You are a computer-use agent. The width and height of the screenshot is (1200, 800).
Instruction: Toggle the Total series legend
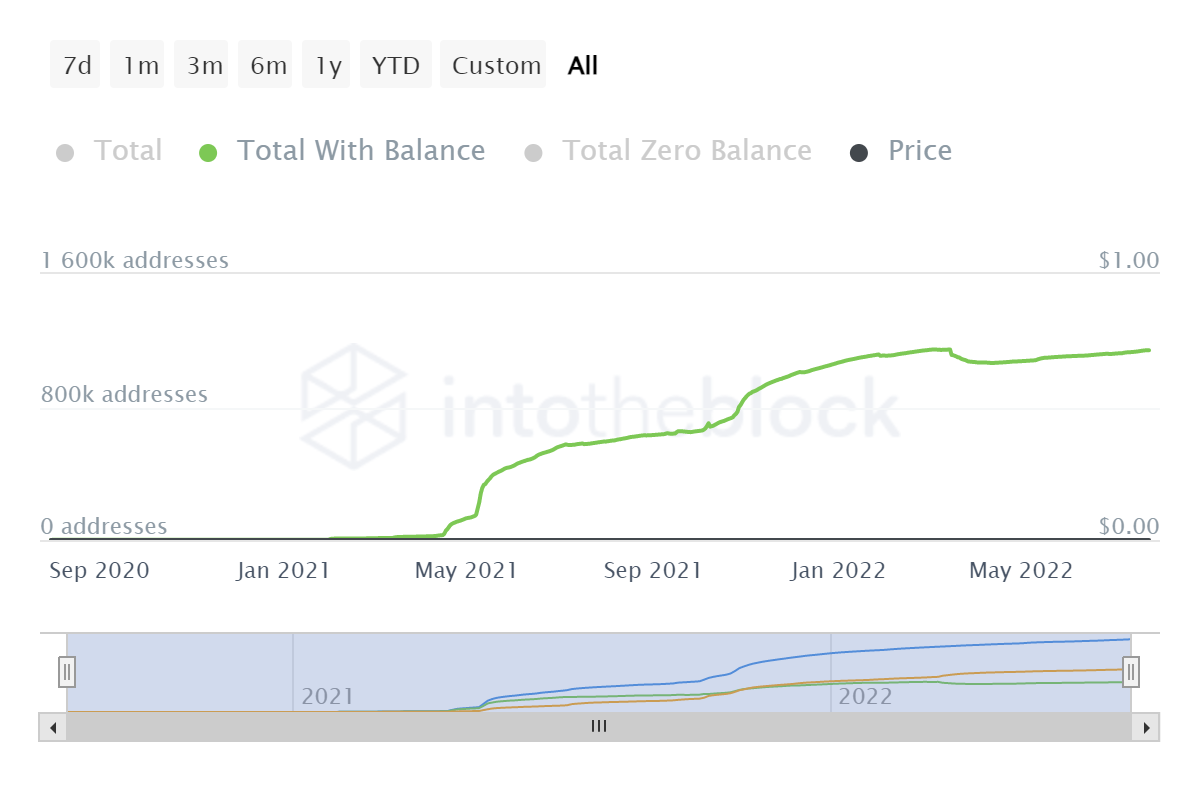[x=127, y=151]
